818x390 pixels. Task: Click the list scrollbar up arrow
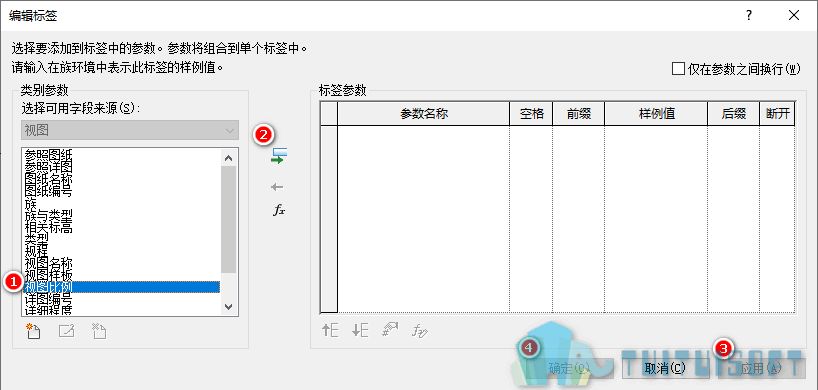click(228, 157)
